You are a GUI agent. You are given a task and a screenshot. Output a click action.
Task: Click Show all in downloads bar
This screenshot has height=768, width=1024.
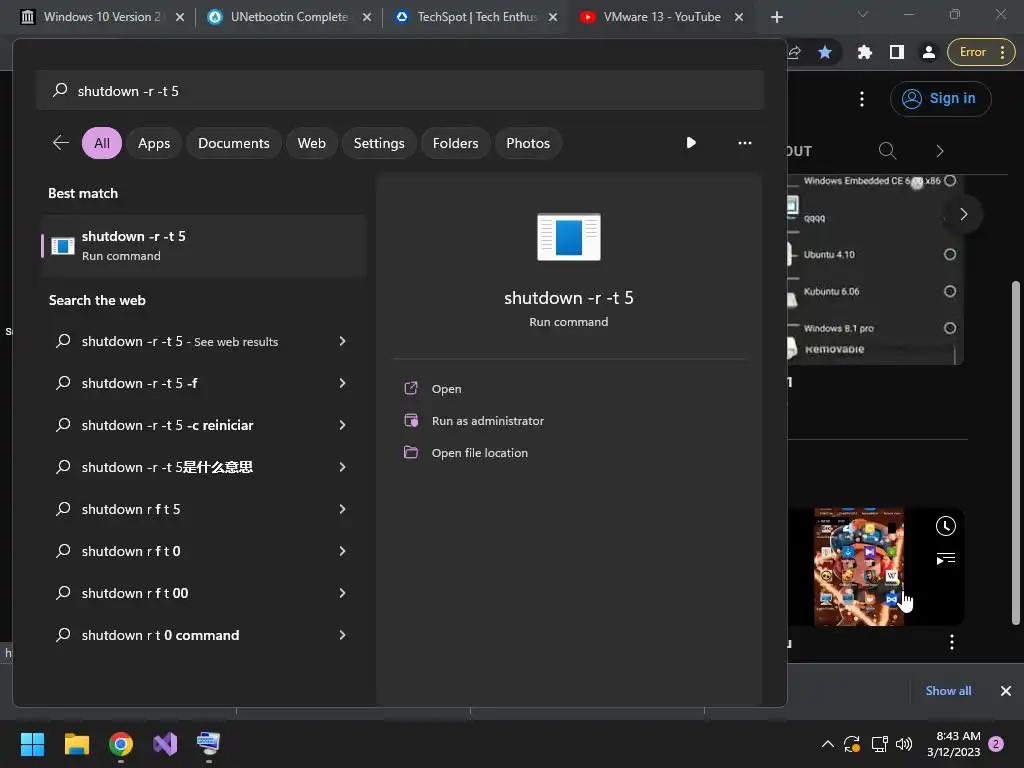948,691
